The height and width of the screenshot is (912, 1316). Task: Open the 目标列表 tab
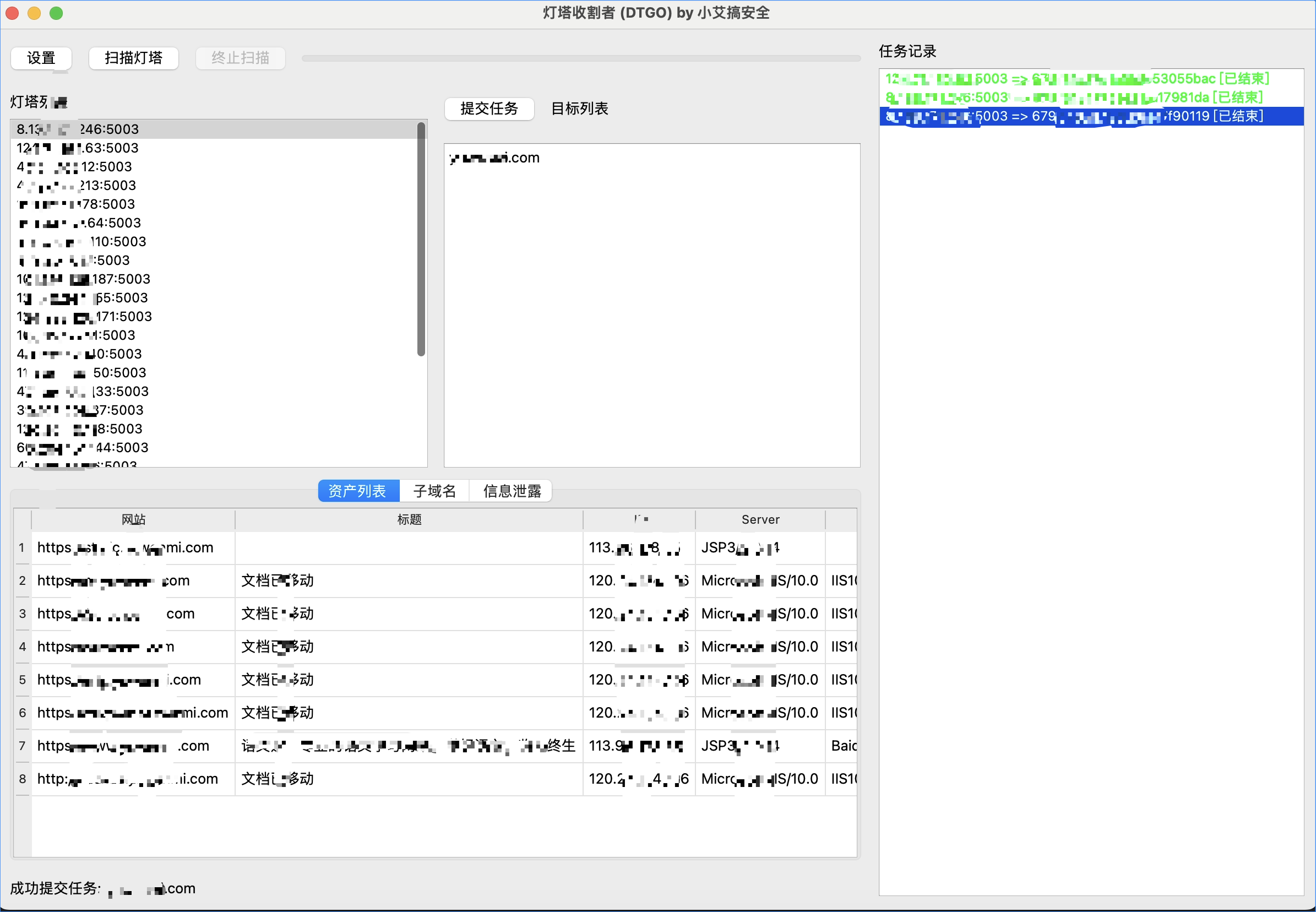point(579,108)
